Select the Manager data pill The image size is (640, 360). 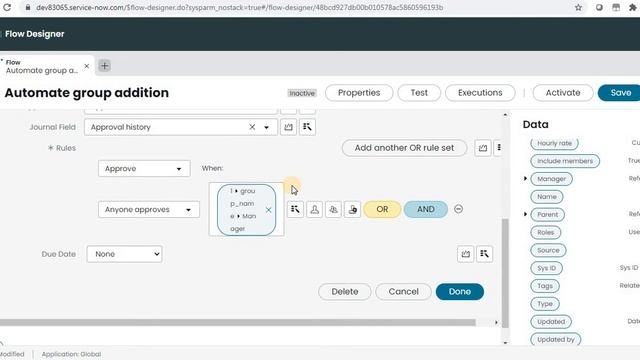[551, 179]
